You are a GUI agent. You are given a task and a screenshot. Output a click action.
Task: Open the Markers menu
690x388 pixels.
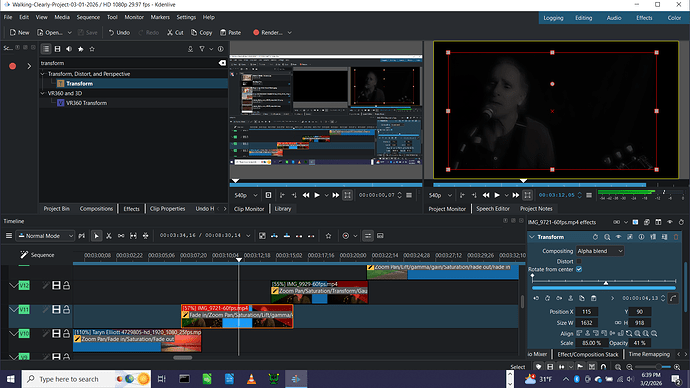[x=160, y=17]
